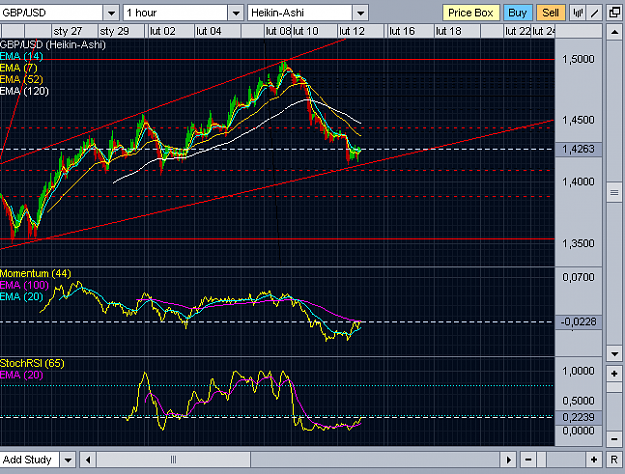Click the horizontal scroll left arrow

(x=88, y=460)
